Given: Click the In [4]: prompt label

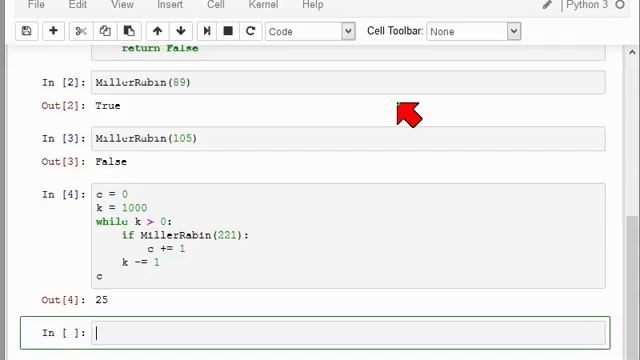Looking at the screenshot, I should [x=64, y=194].
